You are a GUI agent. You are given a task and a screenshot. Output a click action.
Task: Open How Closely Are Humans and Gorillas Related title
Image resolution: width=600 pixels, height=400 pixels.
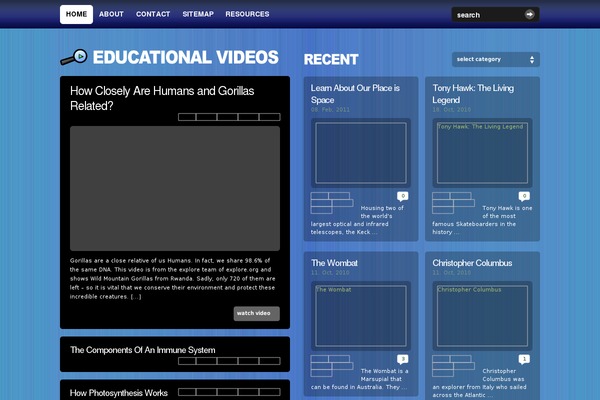coord(162,98)
